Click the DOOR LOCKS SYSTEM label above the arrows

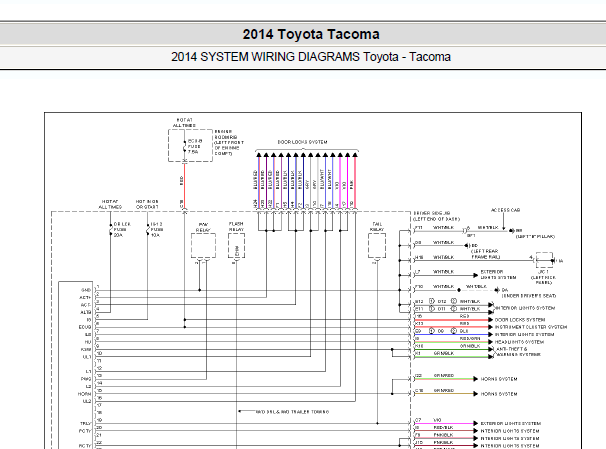302,142
